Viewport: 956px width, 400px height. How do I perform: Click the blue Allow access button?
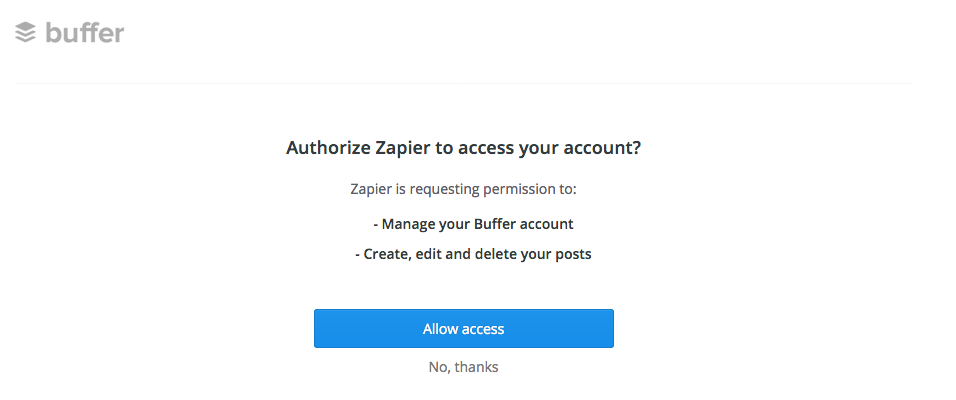point(463,329)
